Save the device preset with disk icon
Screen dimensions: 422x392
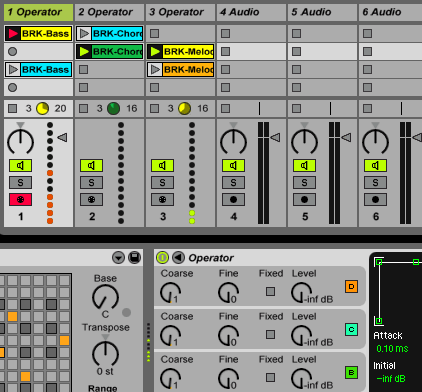click(135, 258)
